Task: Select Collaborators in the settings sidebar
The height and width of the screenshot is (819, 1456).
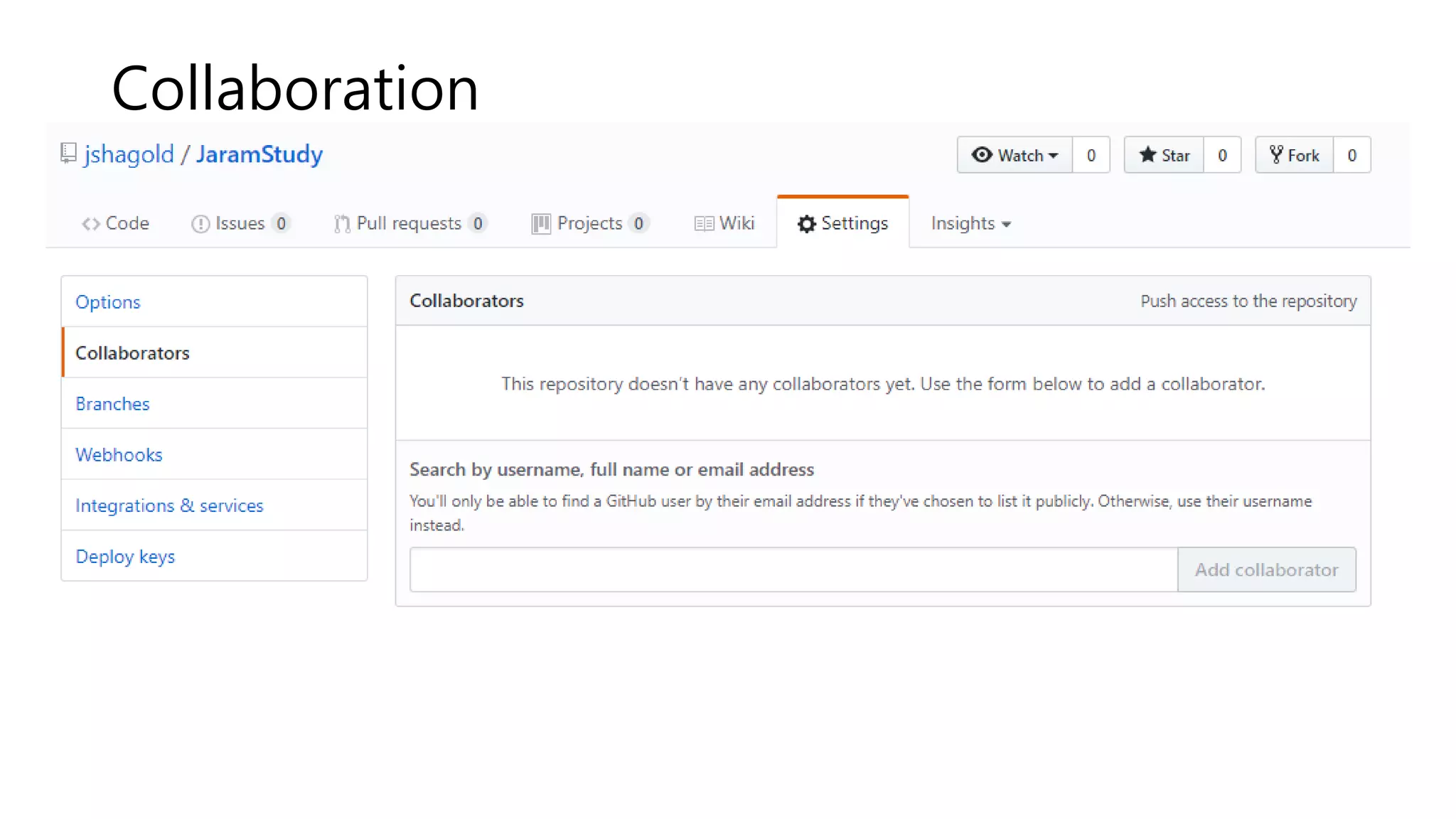Action: [215, 353]
